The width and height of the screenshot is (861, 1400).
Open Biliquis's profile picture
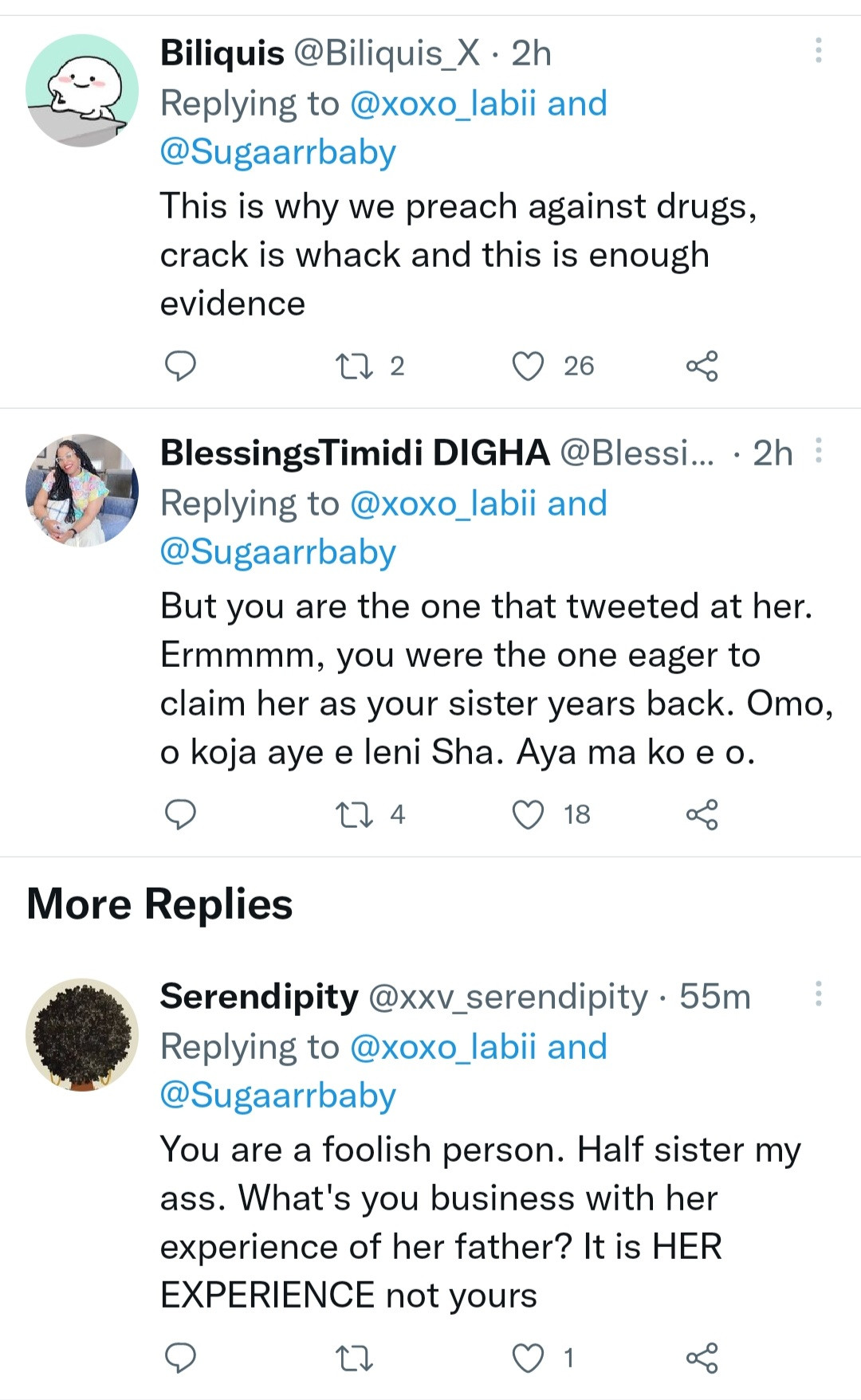click(82, 90)
